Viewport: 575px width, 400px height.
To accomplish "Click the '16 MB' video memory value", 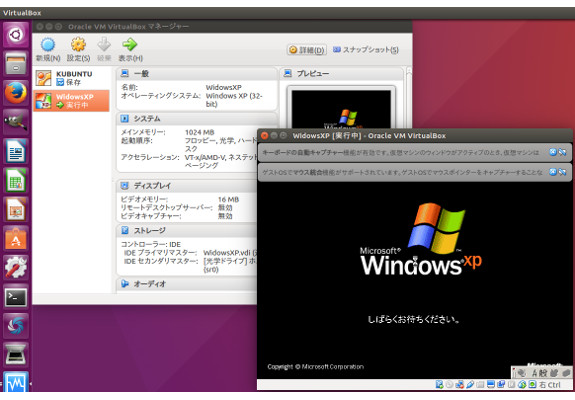I will pos(228,199).
